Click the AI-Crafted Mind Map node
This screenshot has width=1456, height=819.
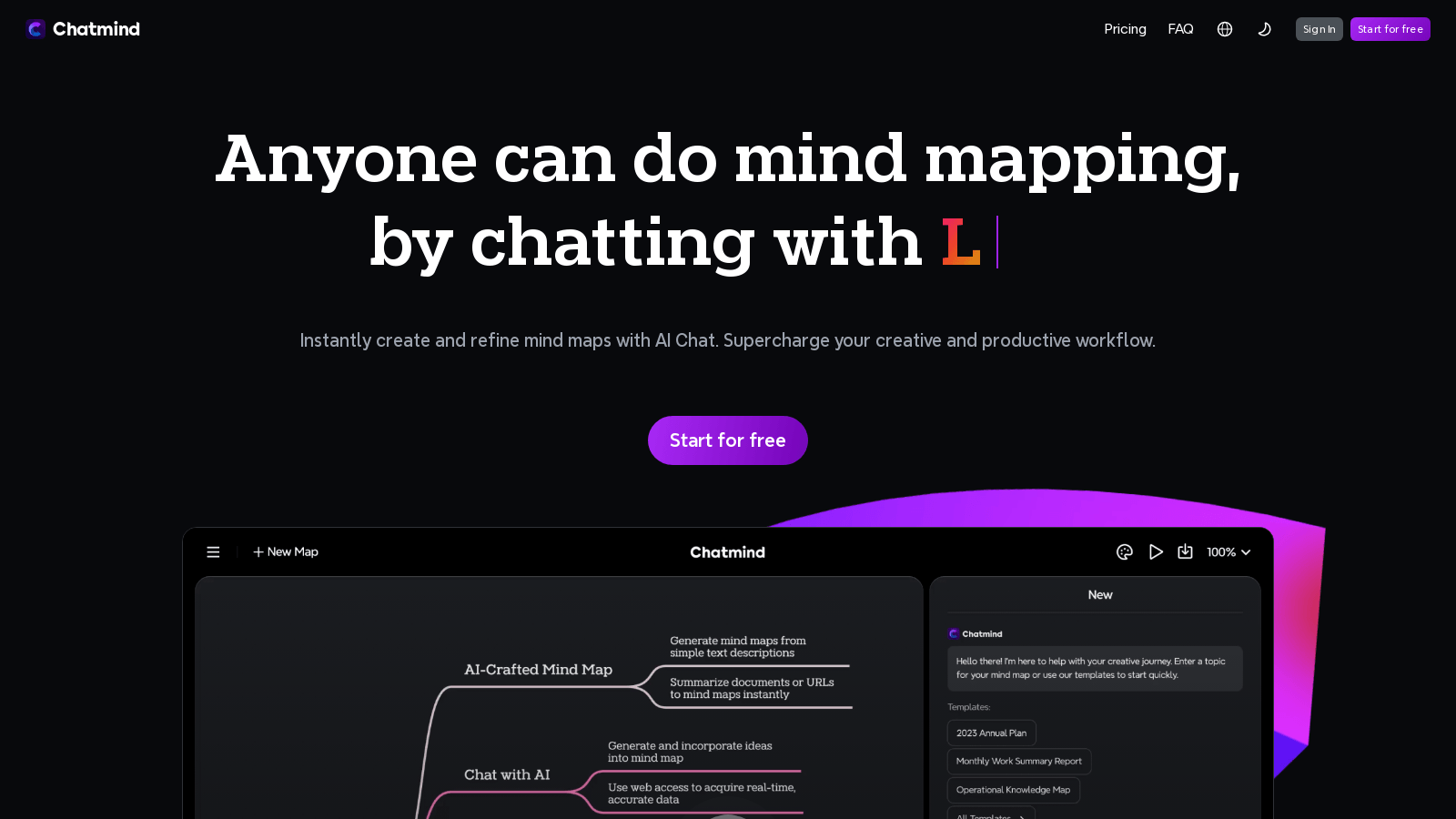pyautogui.click(x=538, y=670)
